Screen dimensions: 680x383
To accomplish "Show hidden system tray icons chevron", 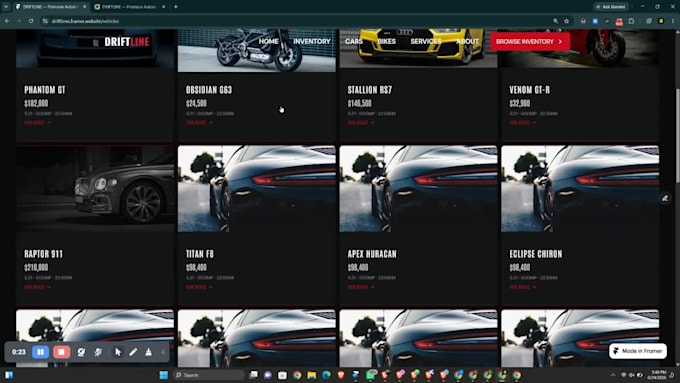I will point(613,375).
